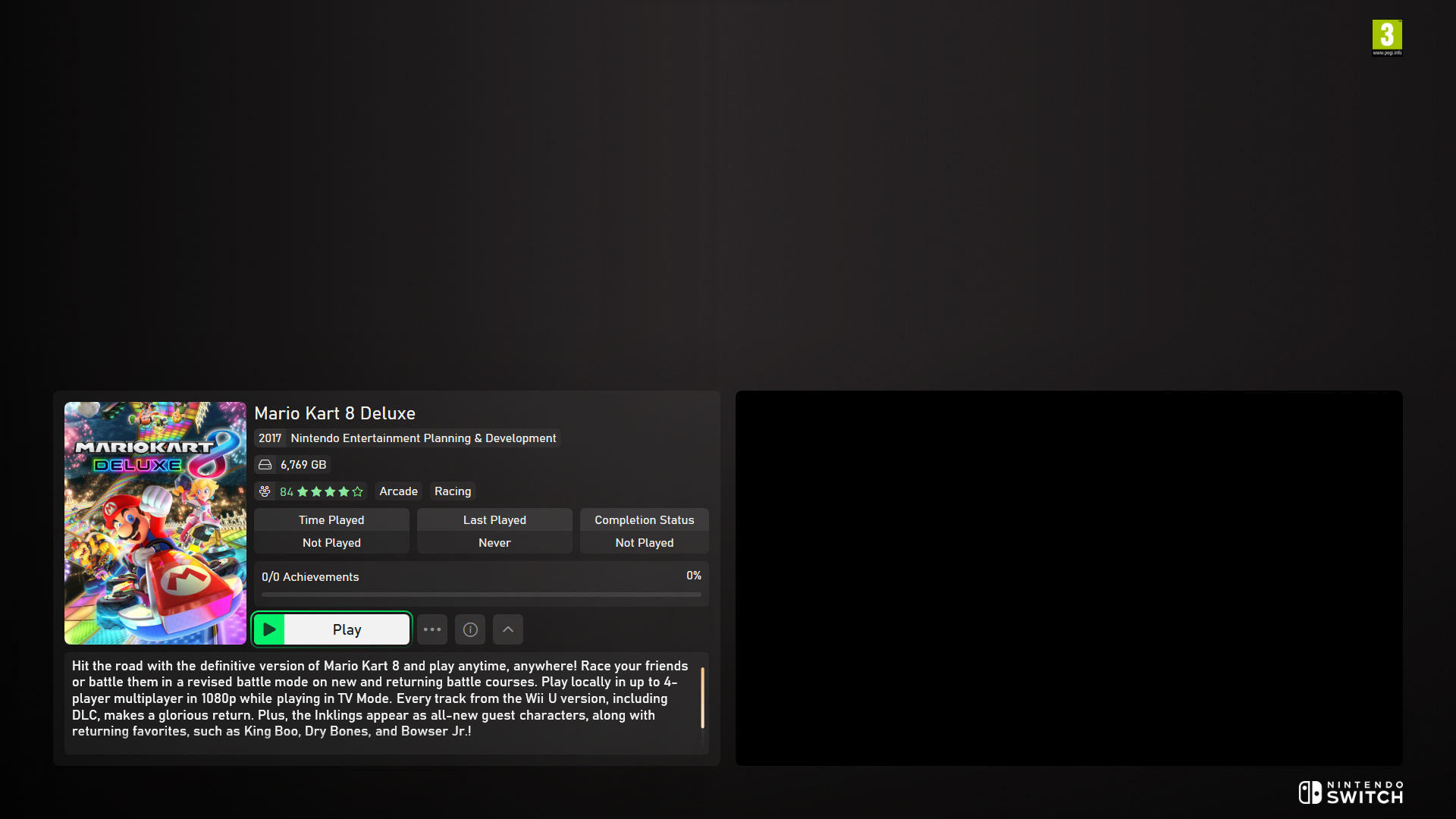
Task: Open the game info circle icon
Action: [x=470, y=629]
